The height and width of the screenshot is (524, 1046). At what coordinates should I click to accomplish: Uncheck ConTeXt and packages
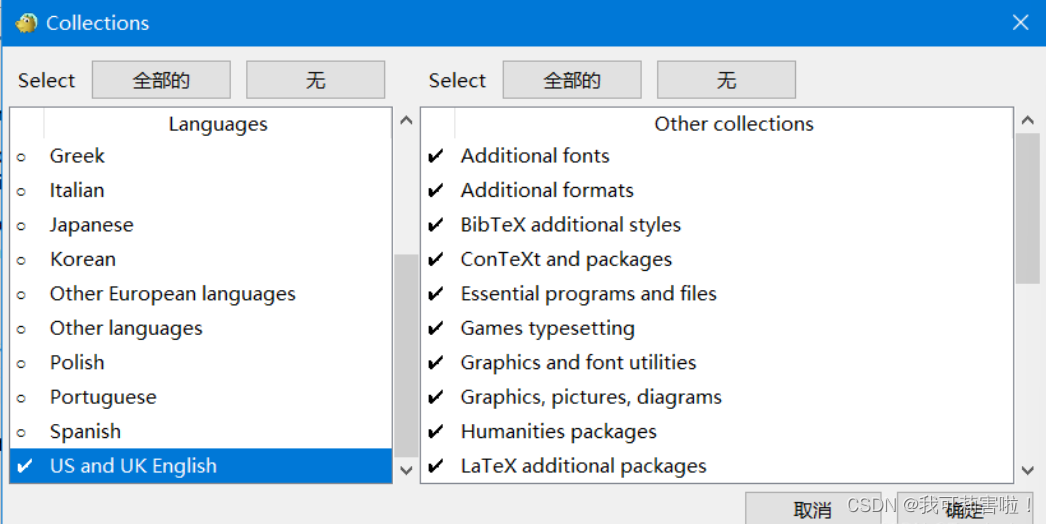436,260
